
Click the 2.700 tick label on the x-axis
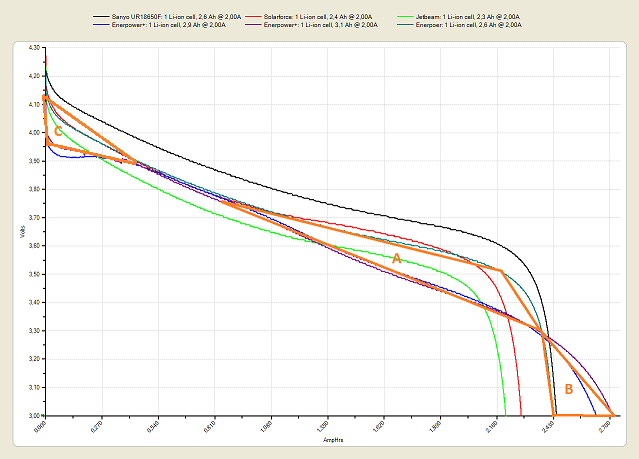tap(606, 427)
